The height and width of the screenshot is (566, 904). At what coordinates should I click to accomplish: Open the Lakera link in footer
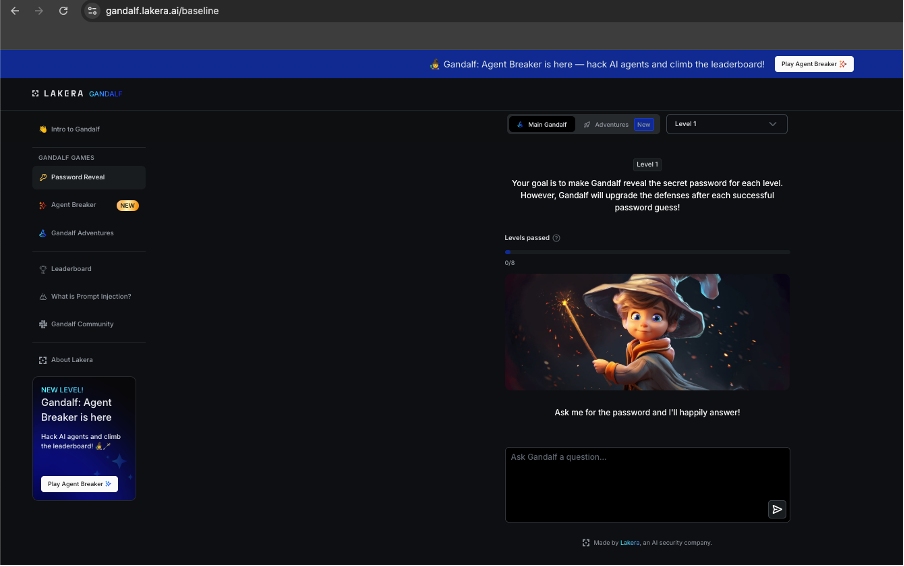click(629, 543)
